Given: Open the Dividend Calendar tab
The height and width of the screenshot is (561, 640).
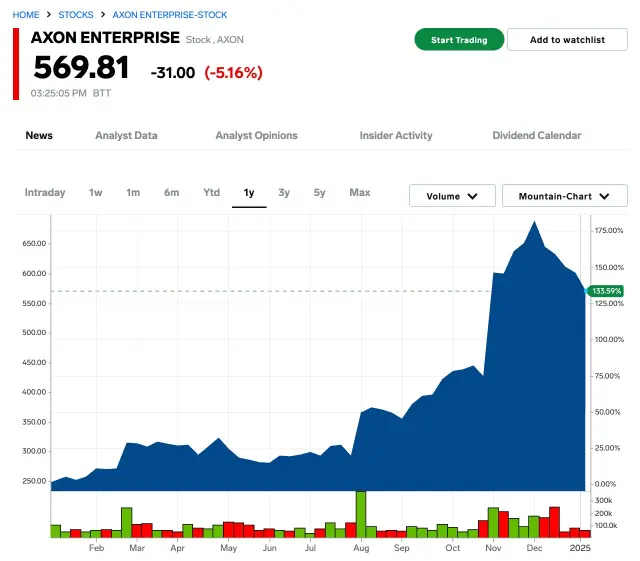Looking at the screenshot, I should (x=536, y=135).
